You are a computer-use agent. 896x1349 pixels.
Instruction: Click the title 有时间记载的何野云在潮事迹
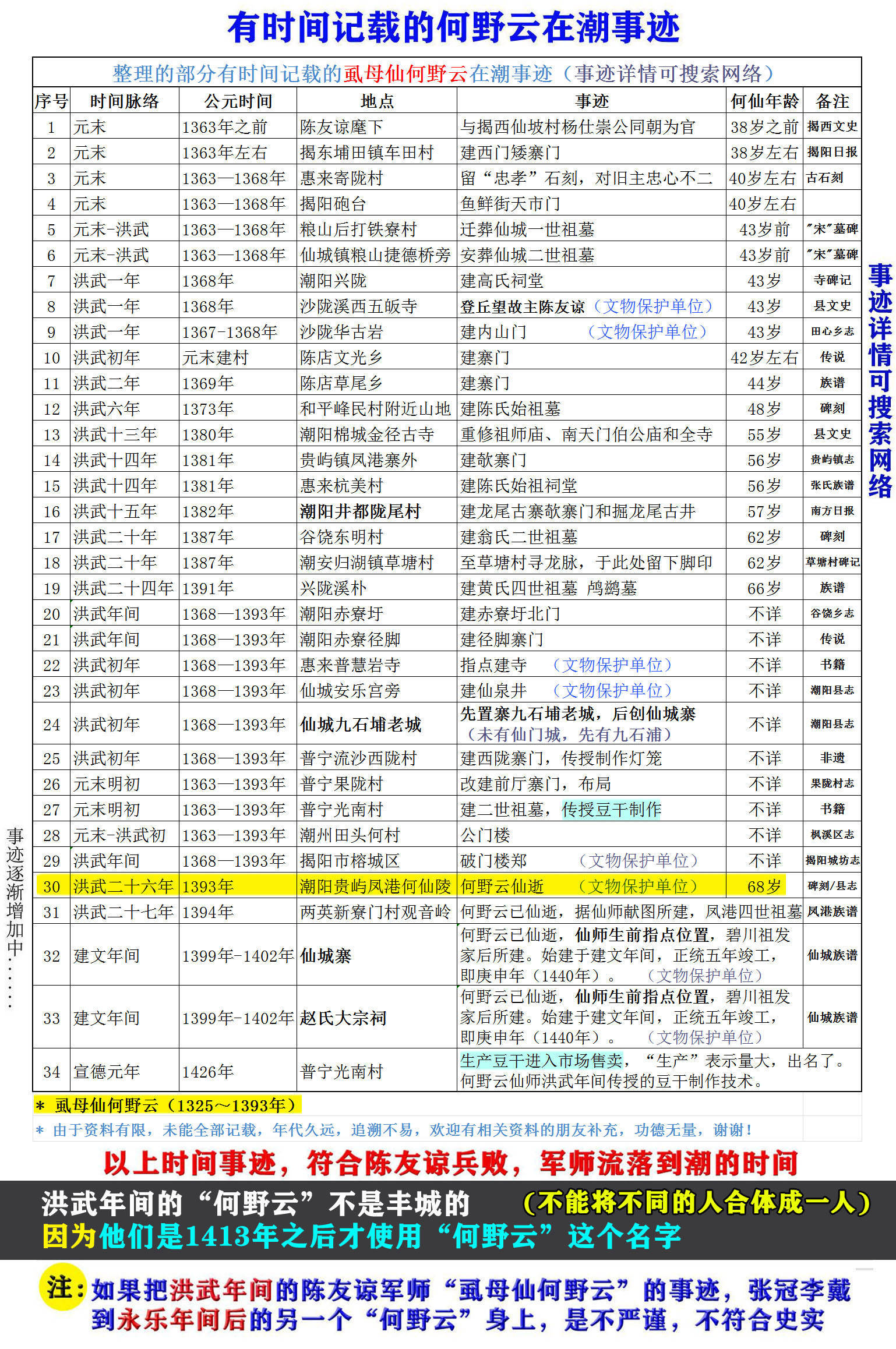(x=453, y=27)
